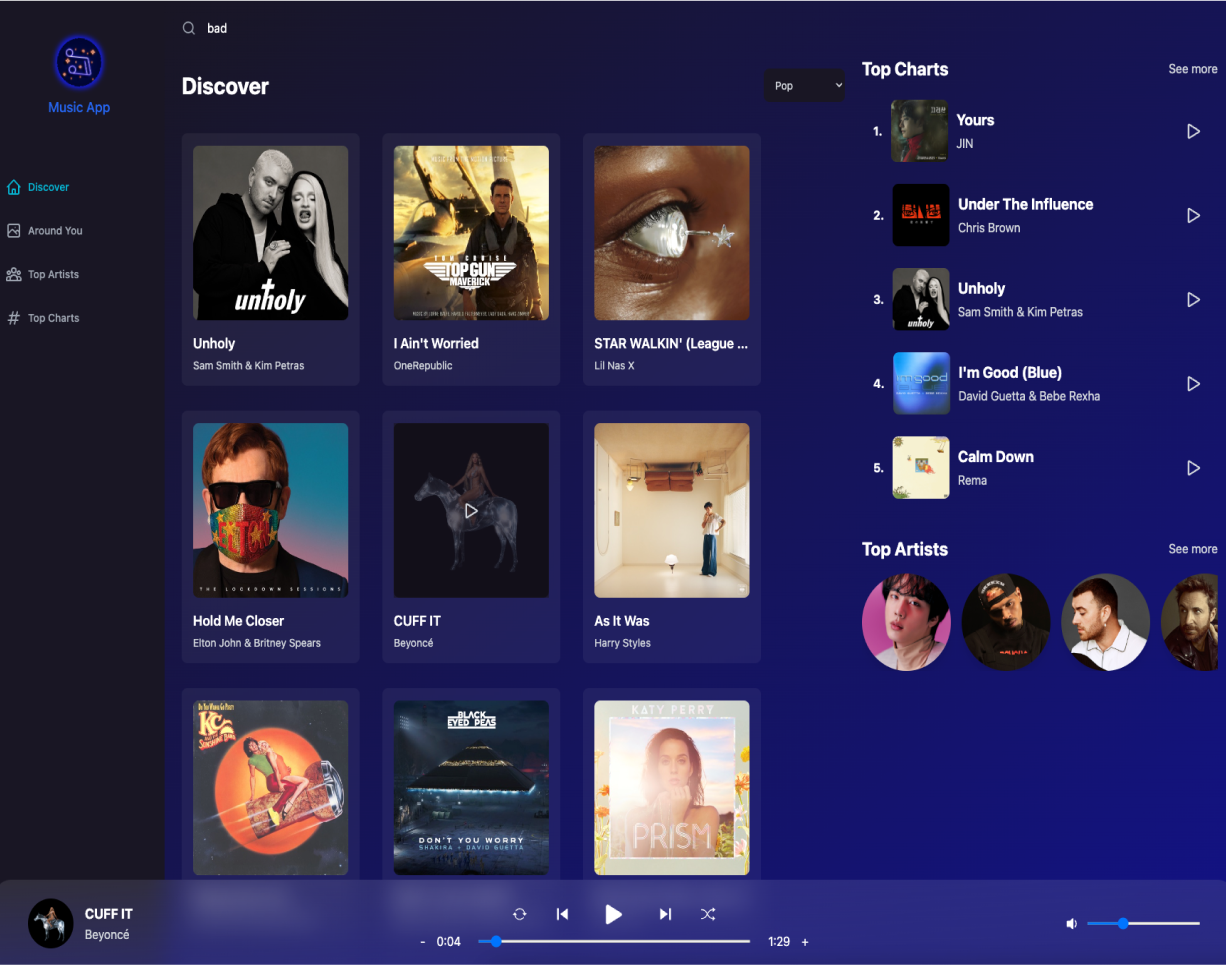This screenshot has width=1226, height=965.
Task: Click the Around You image icon
Action: tap(14, 230)
